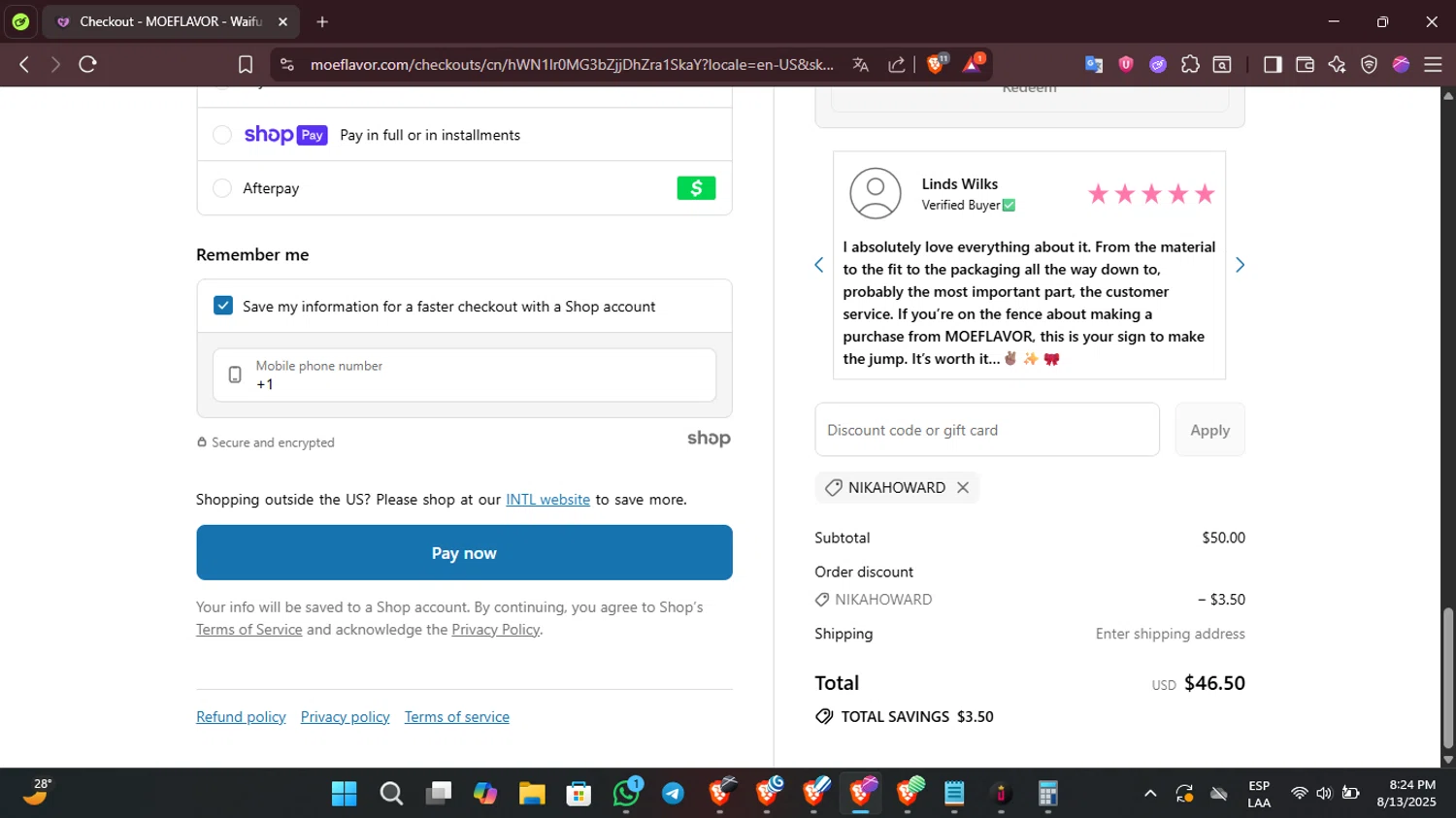Open the browser hamburger main menu
Screen dimensions: 1456x818
click(1433, 64)
